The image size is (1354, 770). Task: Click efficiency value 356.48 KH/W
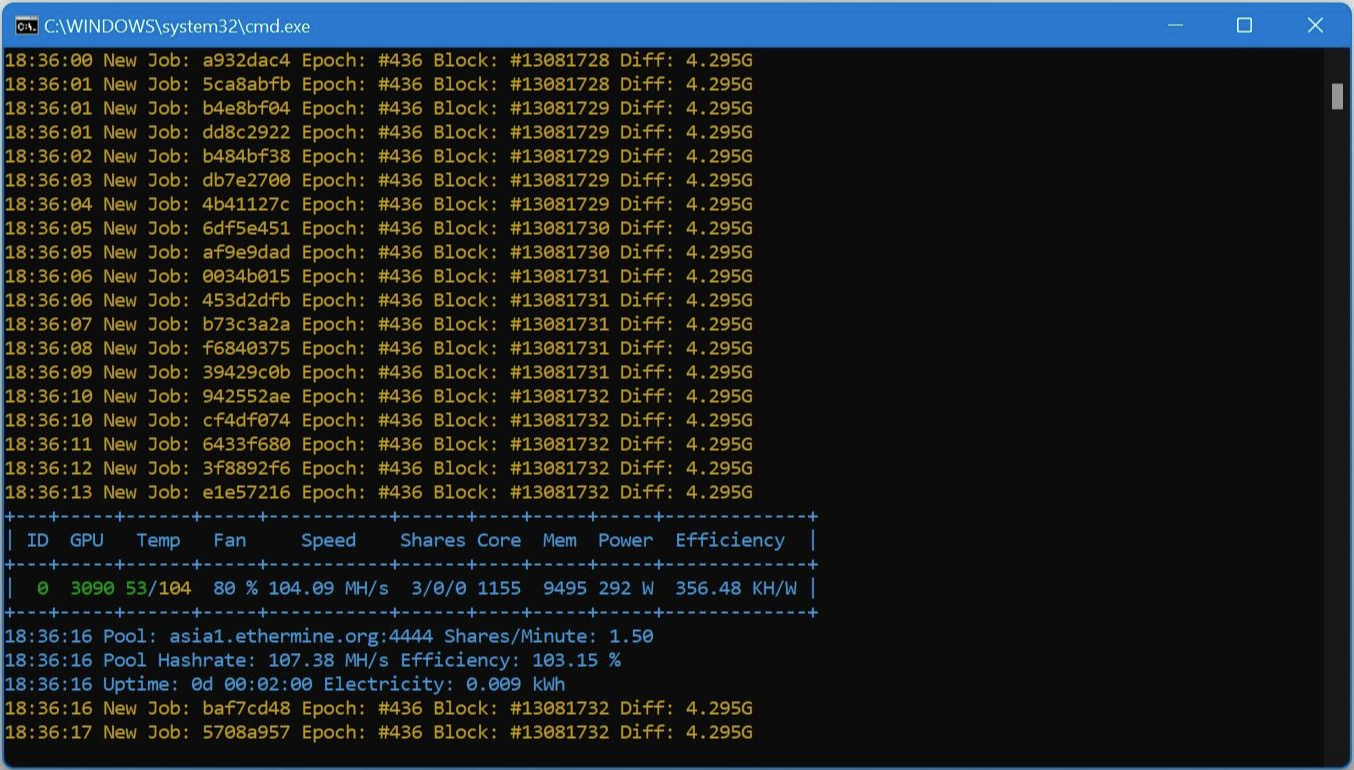coord(736,588)
